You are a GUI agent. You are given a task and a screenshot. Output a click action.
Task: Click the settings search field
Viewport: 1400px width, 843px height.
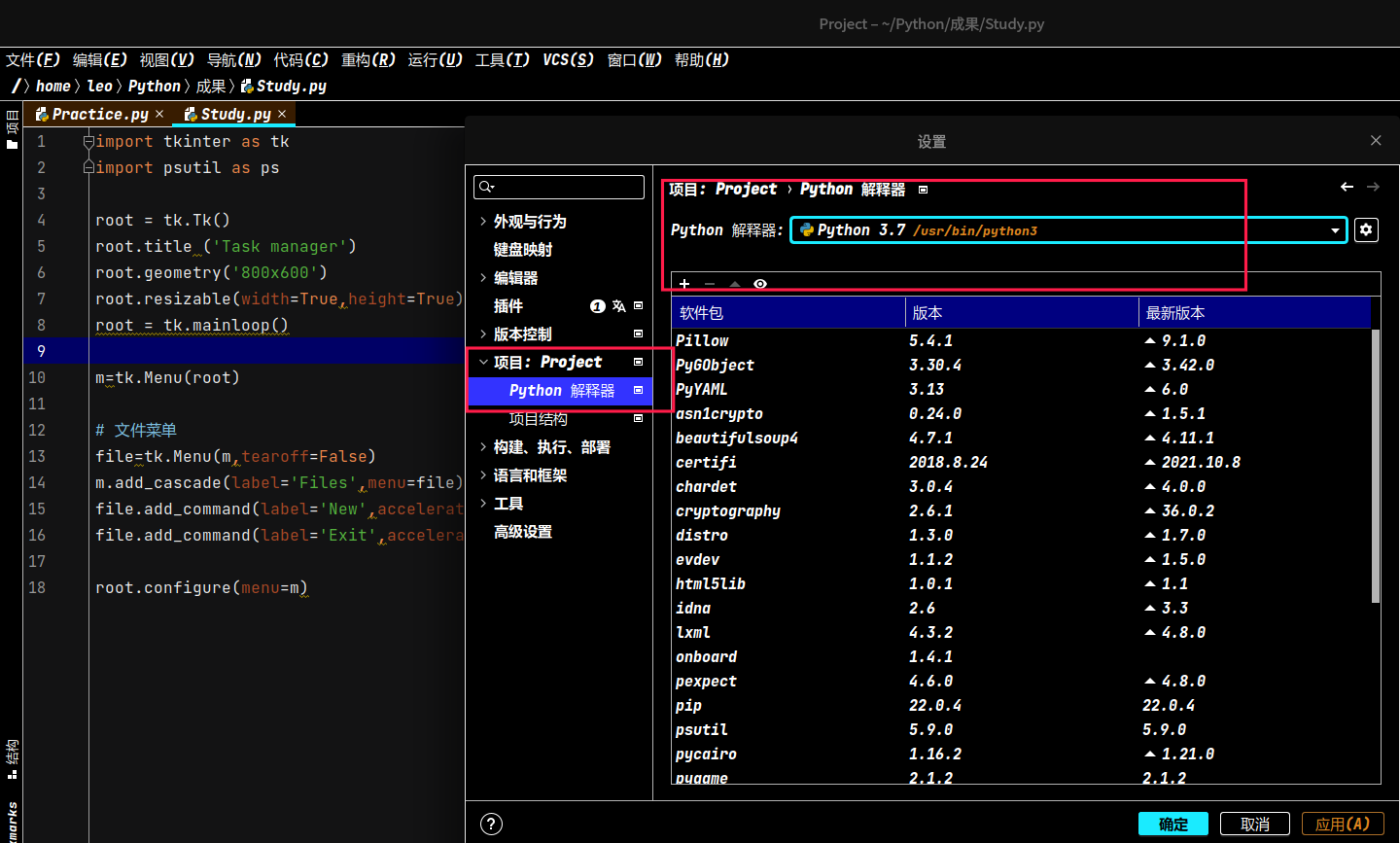[559, 187]
